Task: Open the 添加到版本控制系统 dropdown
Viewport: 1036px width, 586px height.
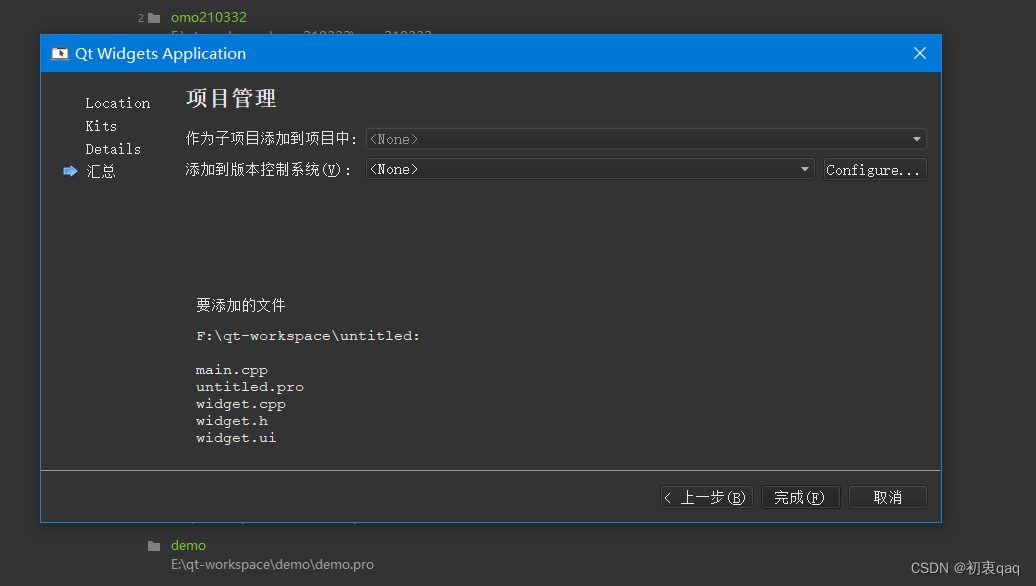Action: tap(590, 168)
